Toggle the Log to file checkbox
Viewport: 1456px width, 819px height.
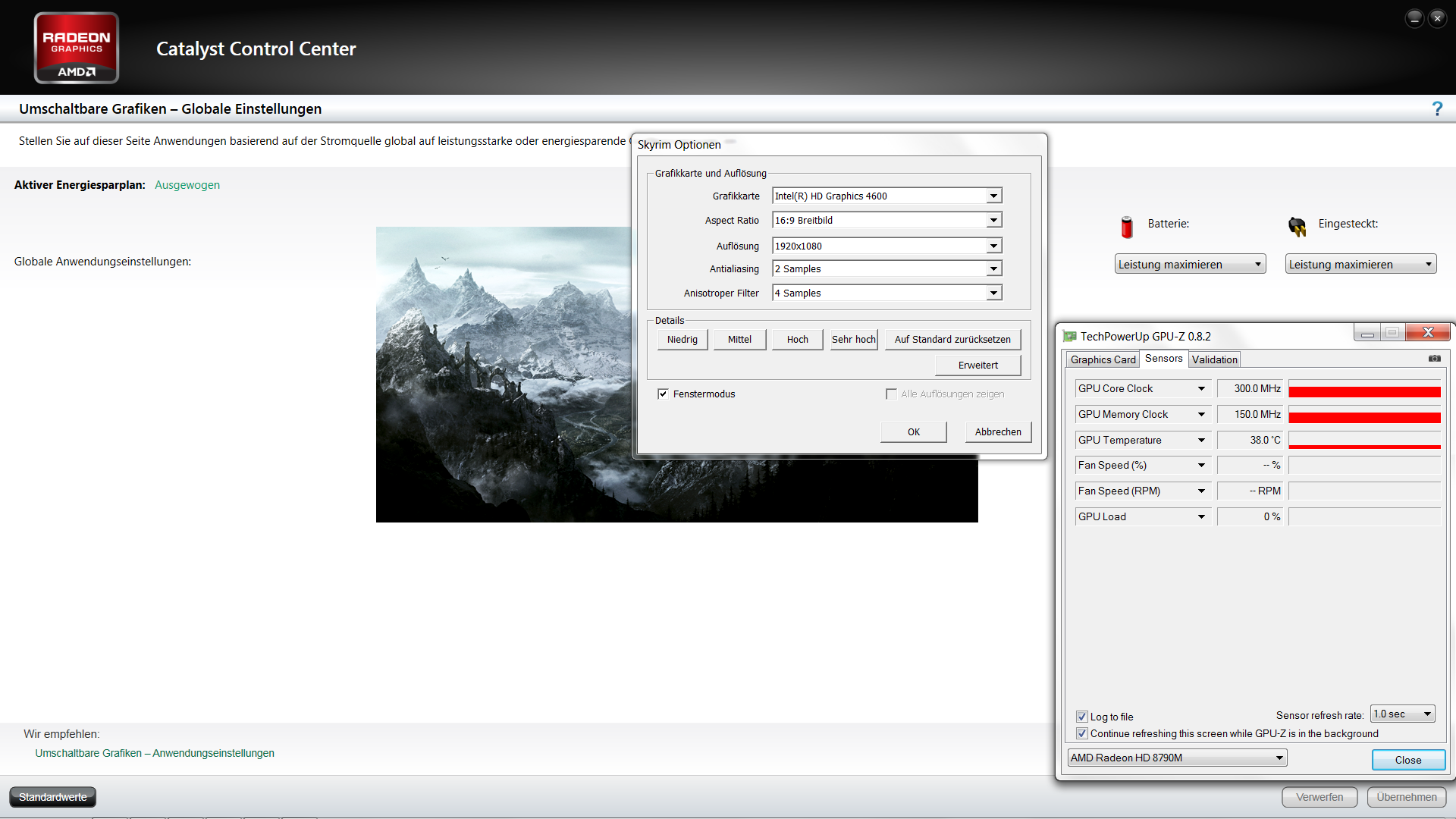click(1082, 717)
